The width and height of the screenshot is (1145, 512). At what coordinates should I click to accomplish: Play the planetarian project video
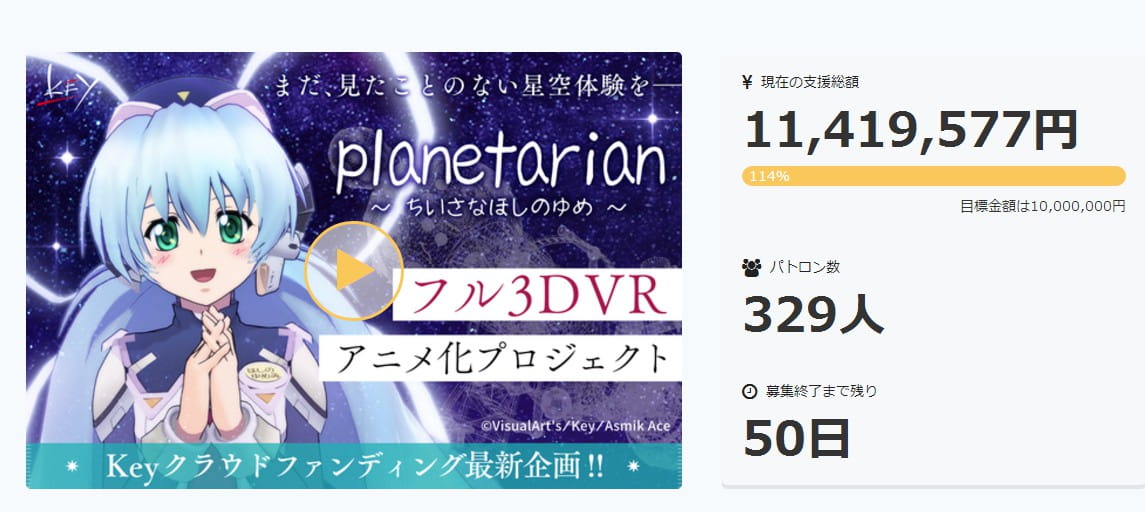pos(354,271)
